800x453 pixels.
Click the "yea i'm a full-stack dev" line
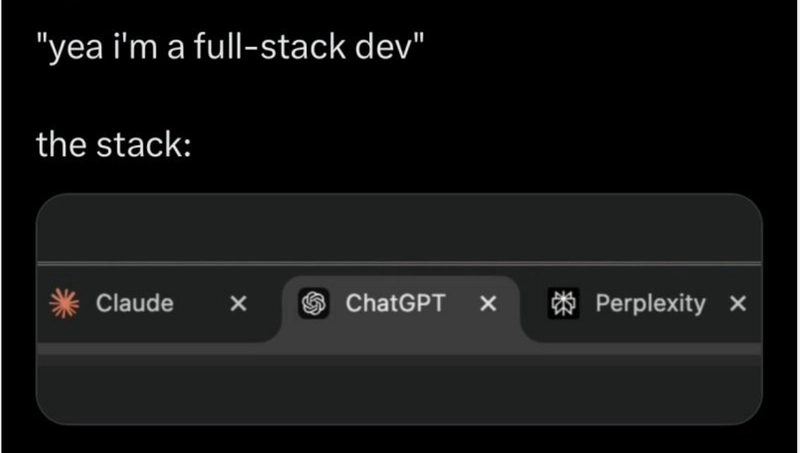pos(230,47)
